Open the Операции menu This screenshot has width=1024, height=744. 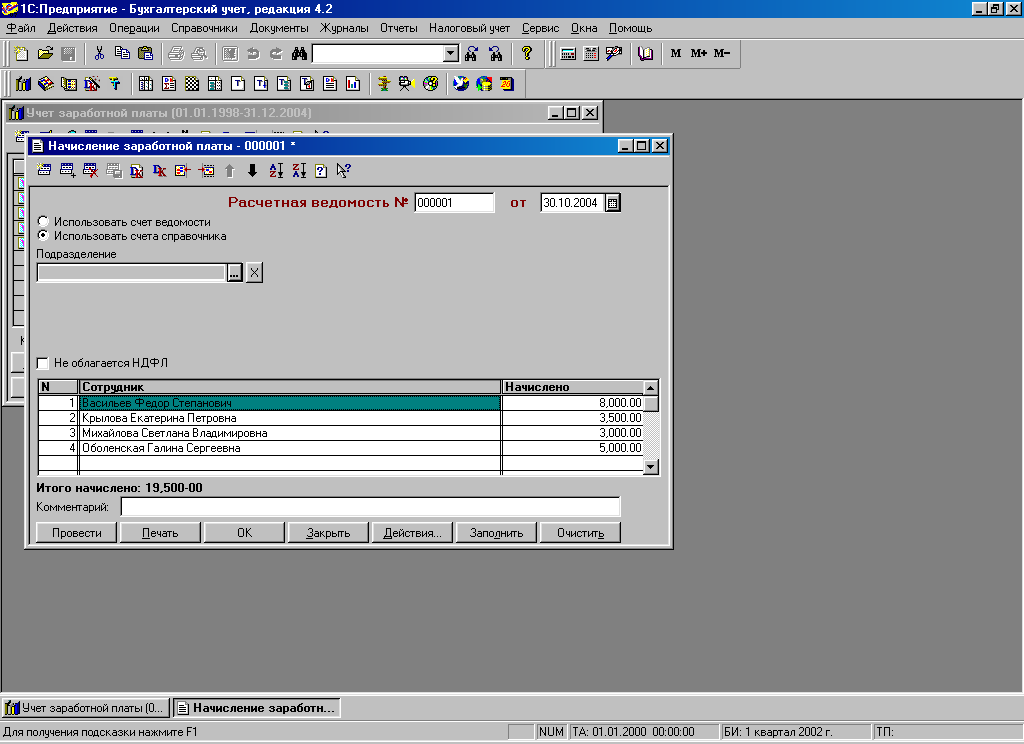134,28
